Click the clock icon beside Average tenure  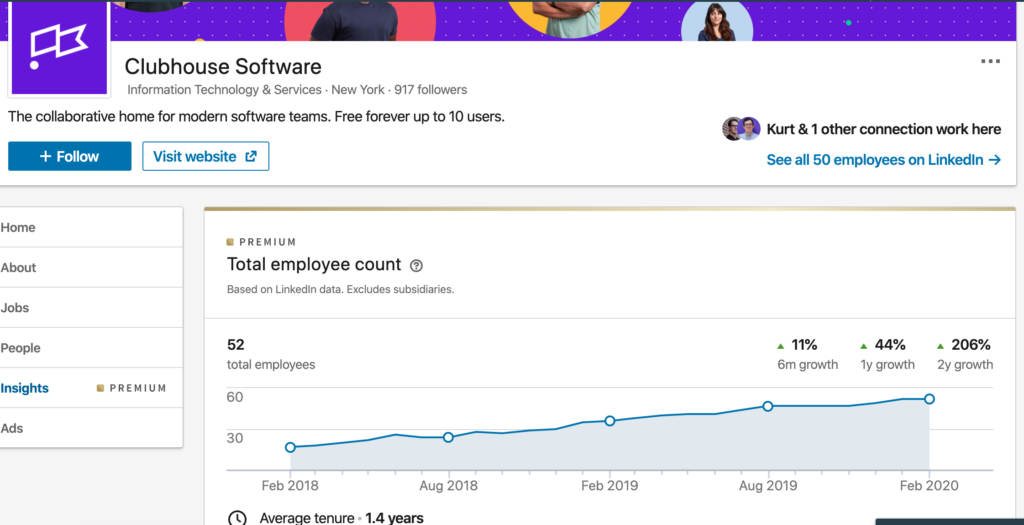click(237, 518)
